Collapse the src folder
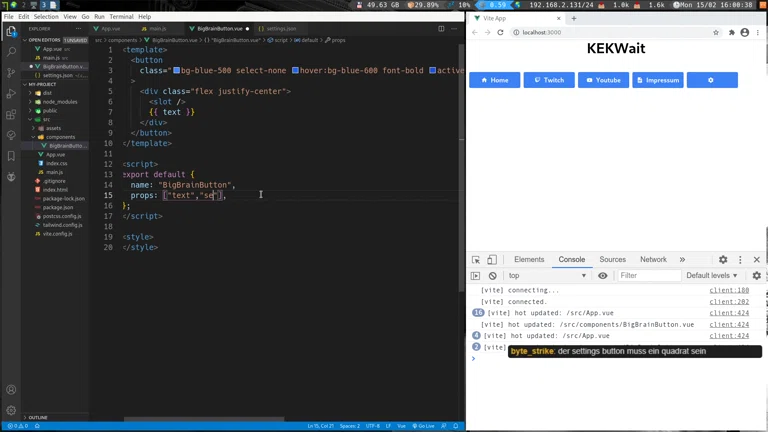Screen dimensions: 768x432 tap(46, 120)
